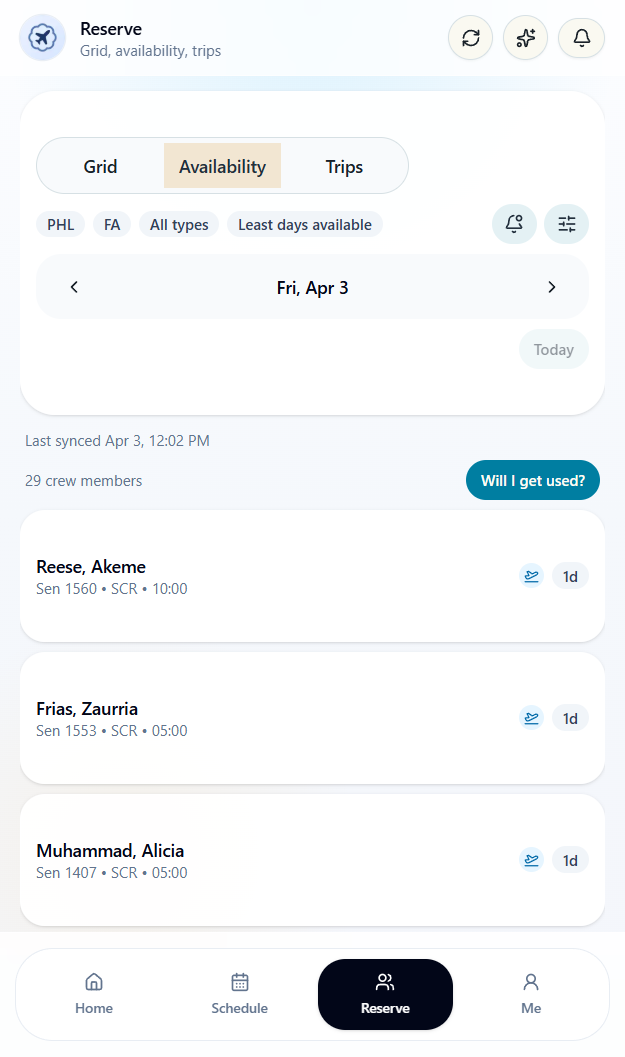Click the refresh sync icon in header
Image resolution: width=625 pixels, height=1057 pixels.
[470, 38]
